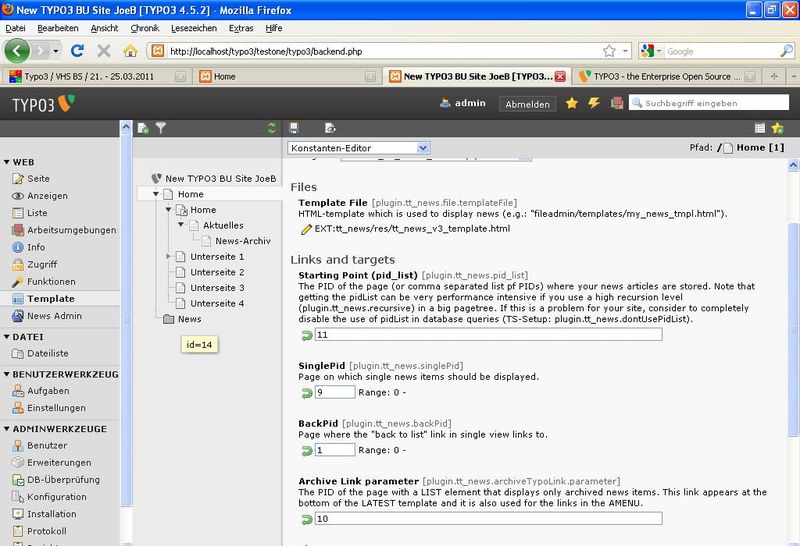Expand the Unterseite 1 tree node
This screenshot has height=546, width=800.
click(168, 256)
